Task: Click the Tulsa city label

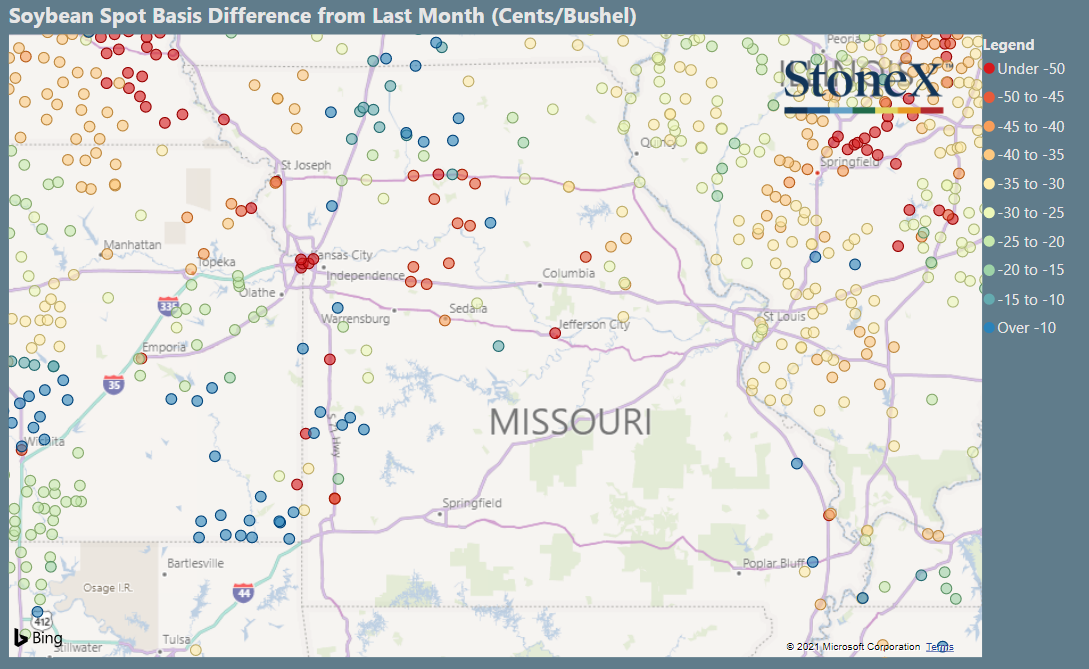Action: coord(176,640)
